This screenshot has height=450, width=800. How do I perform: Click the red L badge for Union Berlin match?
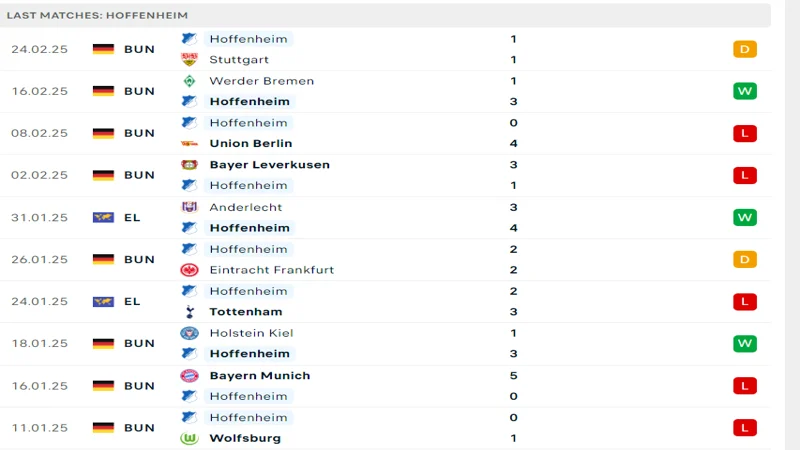[x=745, y=133]
